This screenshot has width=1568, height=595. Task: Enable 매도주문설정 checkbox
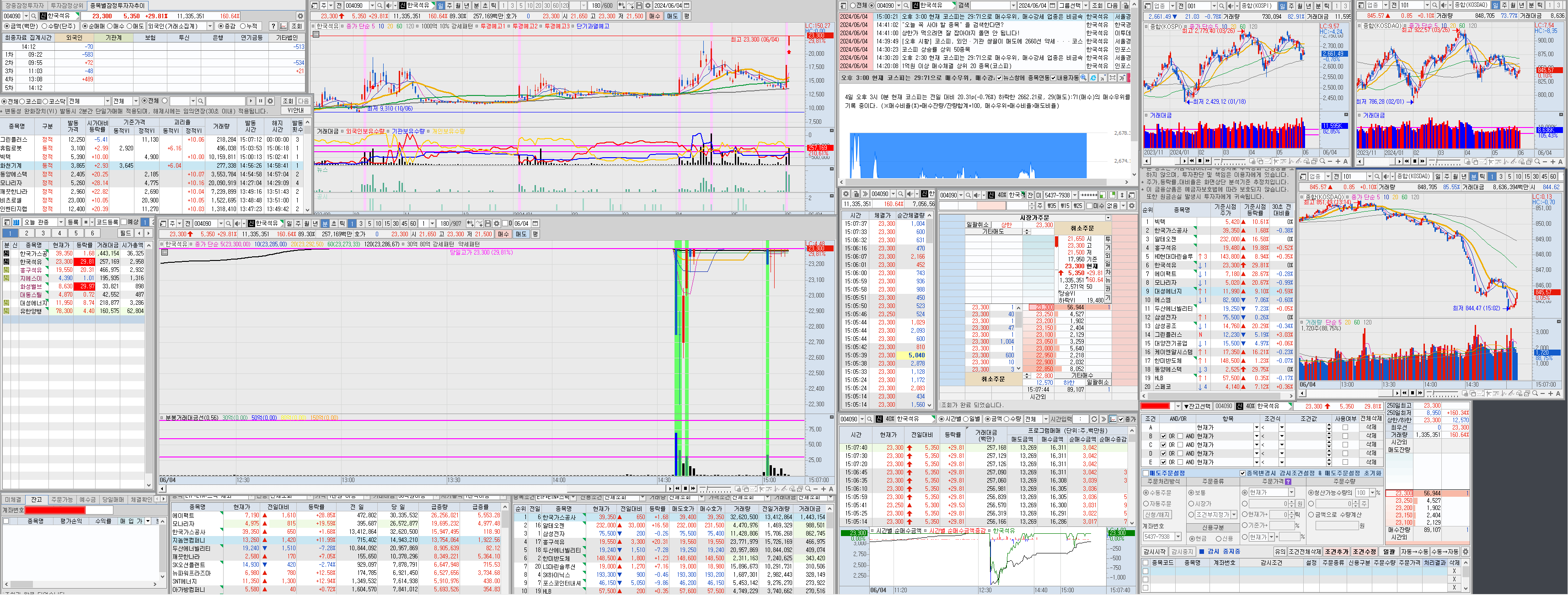[1145, 473]
